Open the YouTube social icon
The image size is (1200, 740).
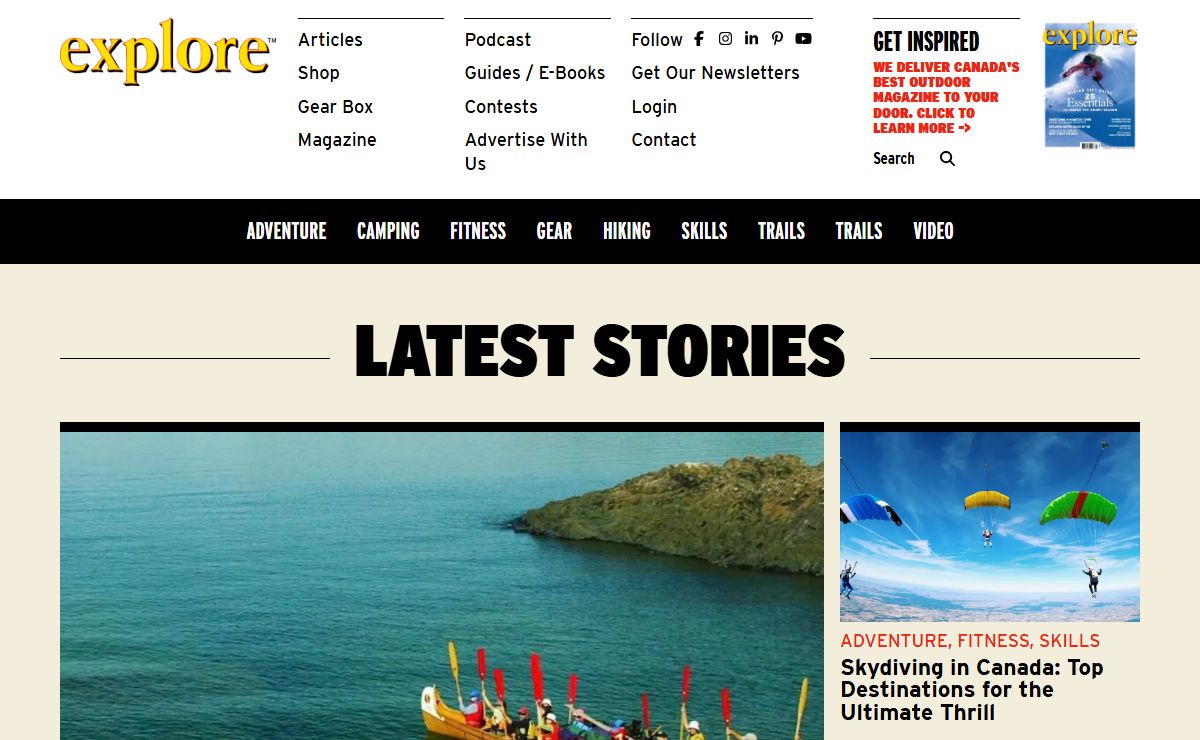[x=803, y=39]
